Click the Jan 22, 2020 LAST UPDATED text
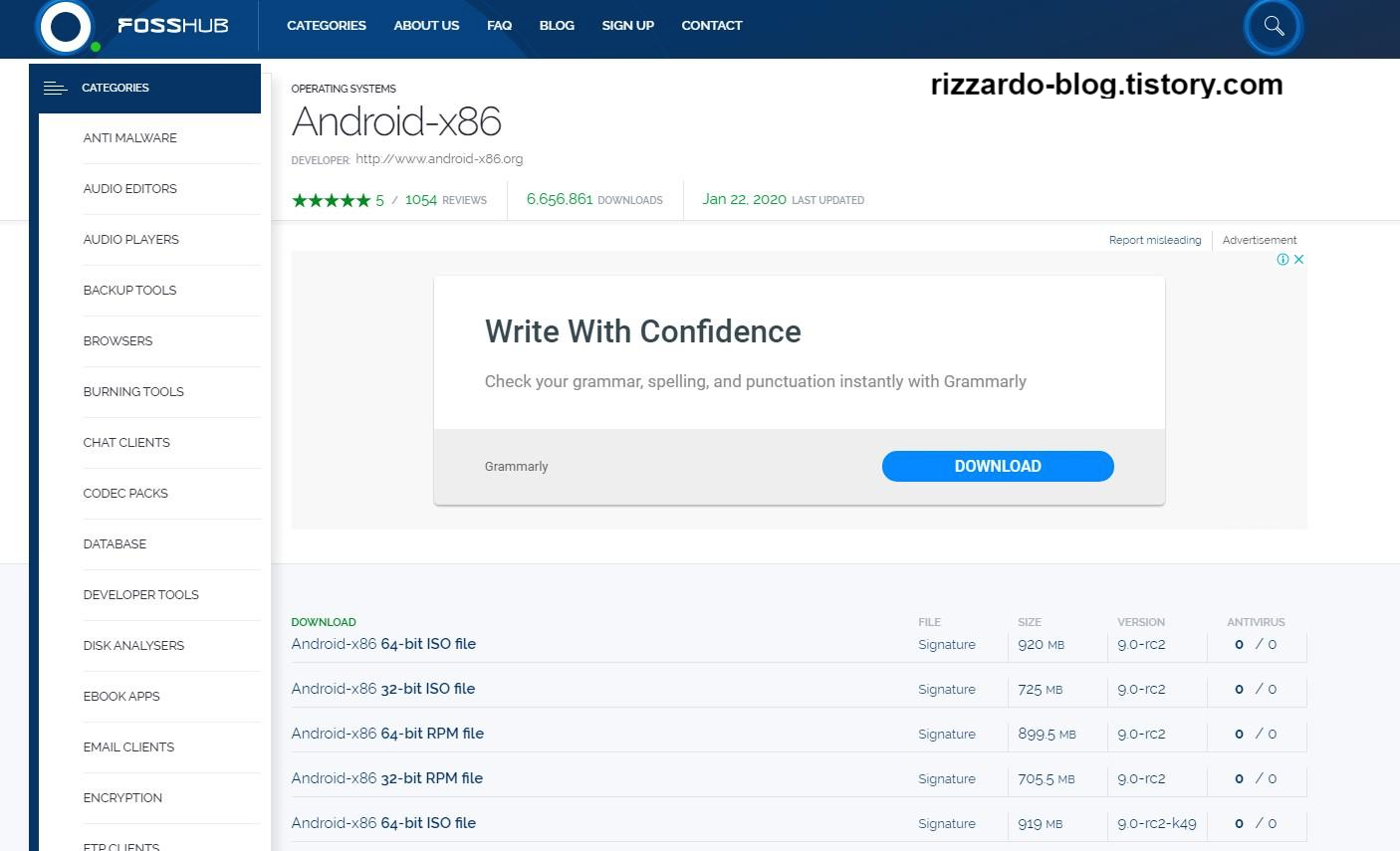1400x851 pixels. point(784,200)
